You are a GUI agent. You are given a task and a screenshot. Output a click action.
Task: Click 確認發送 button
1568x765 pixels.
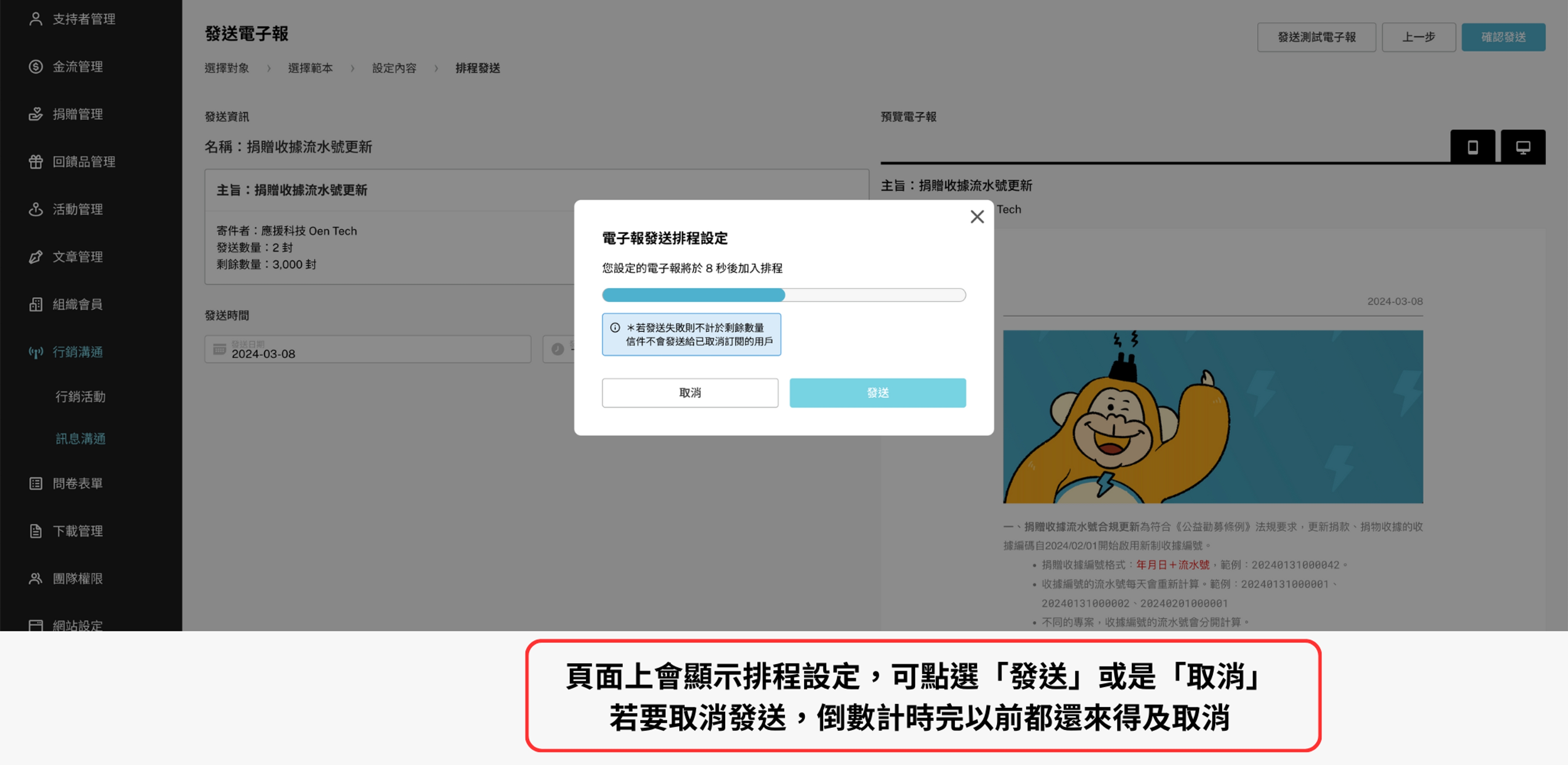coord(1503,37)
